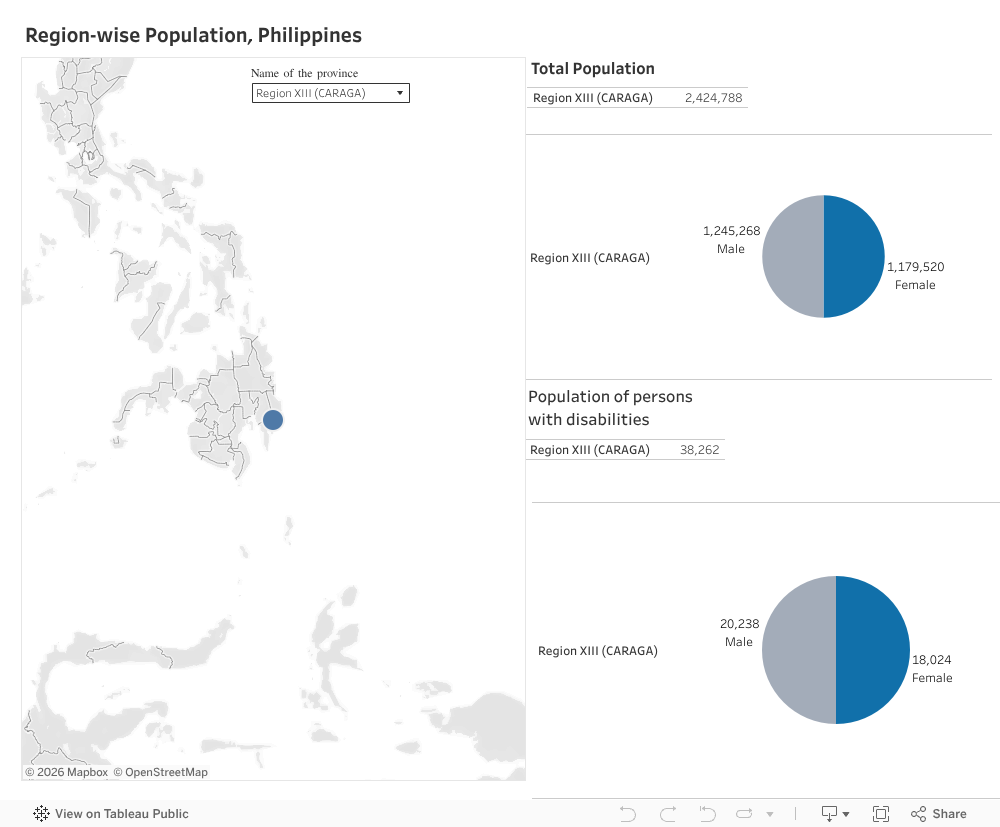
Task: Open the province name dropdown
Action: click(399, 92)
